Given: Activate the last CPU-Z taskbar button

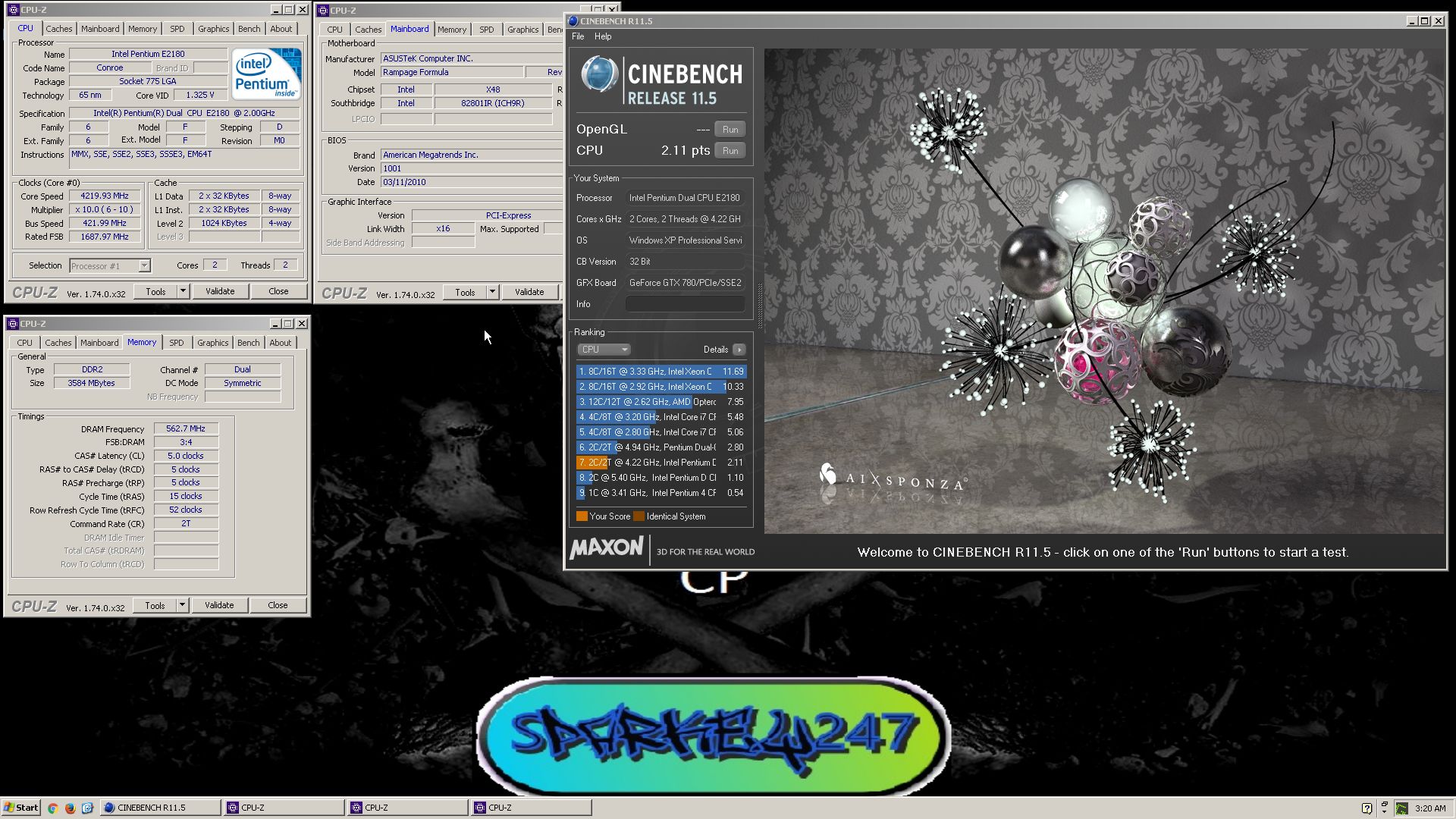Looking at the screenshot, I should (x=532, y=808).
